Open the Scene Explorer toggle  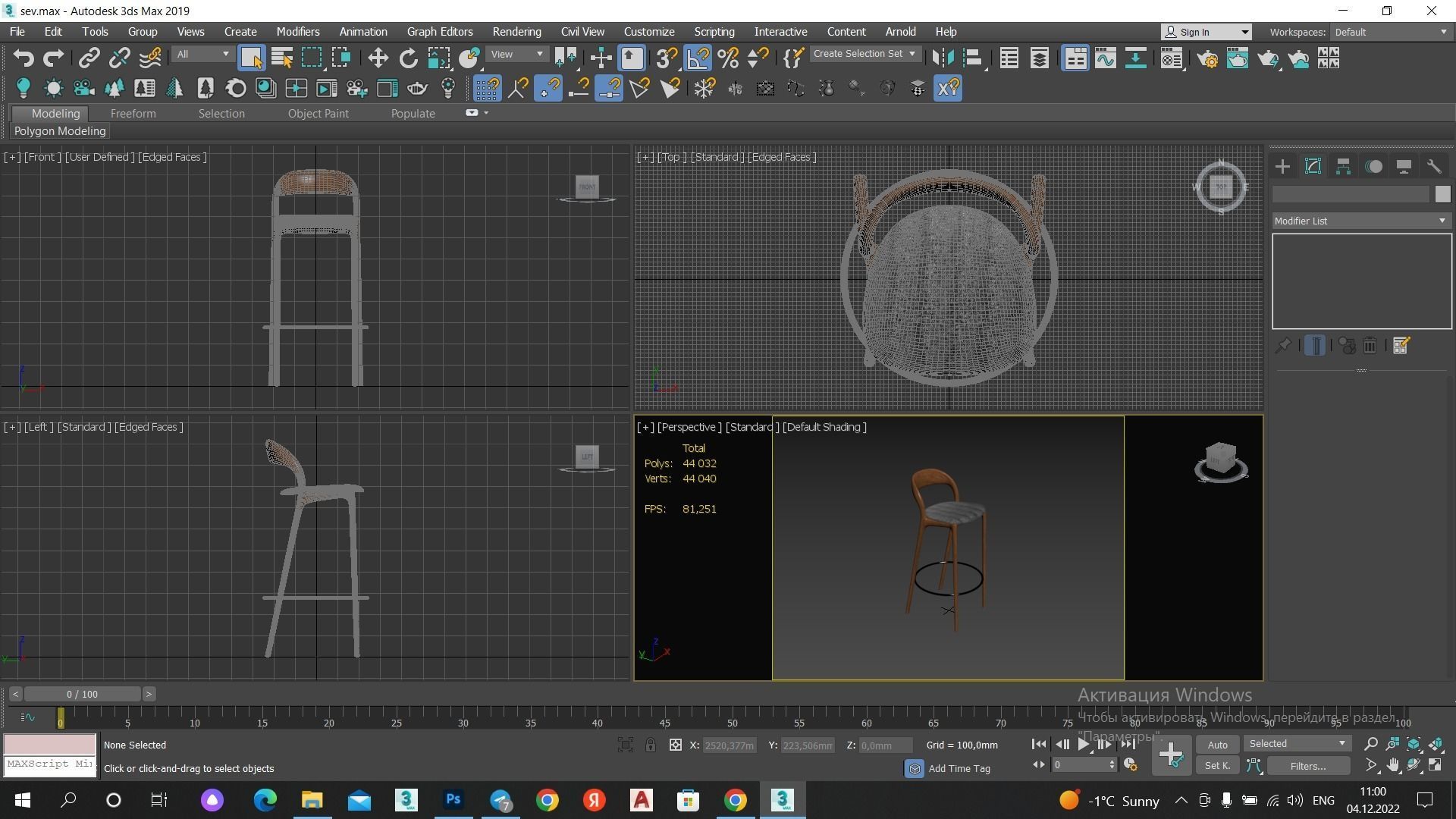coord(1009,58)
